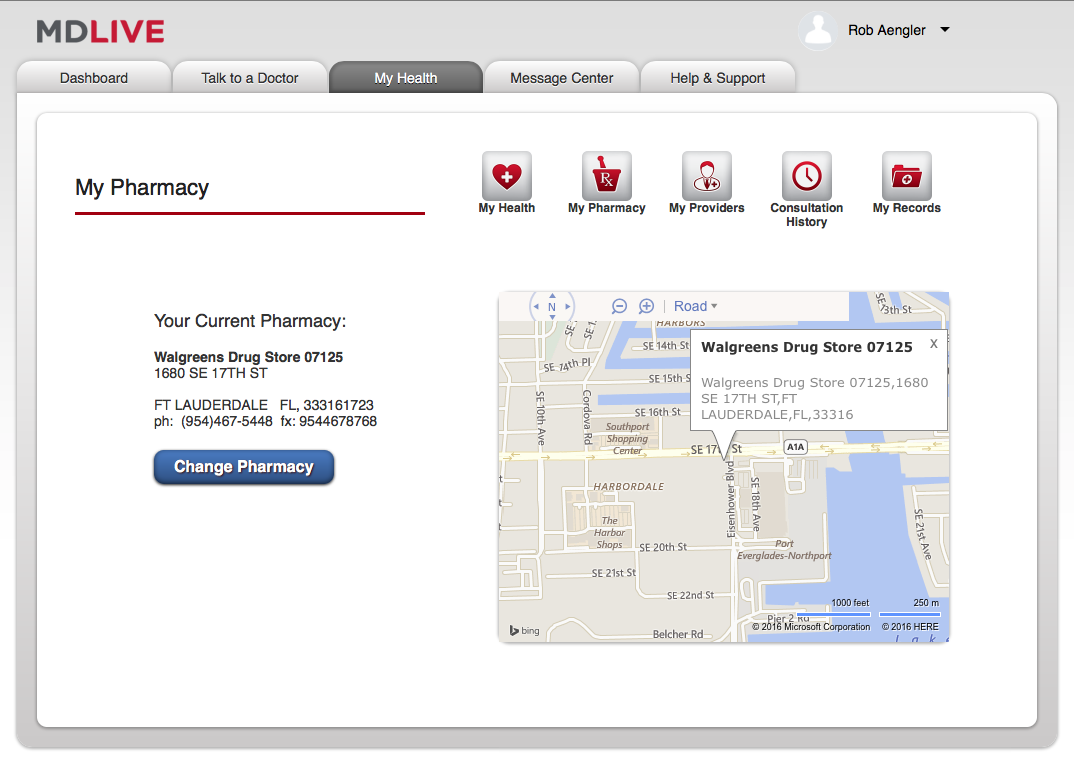Viewport: 1074px width, 764px height.
Task: Click the 'Eisenhower Blvd' map label
Action: [730, 500]
